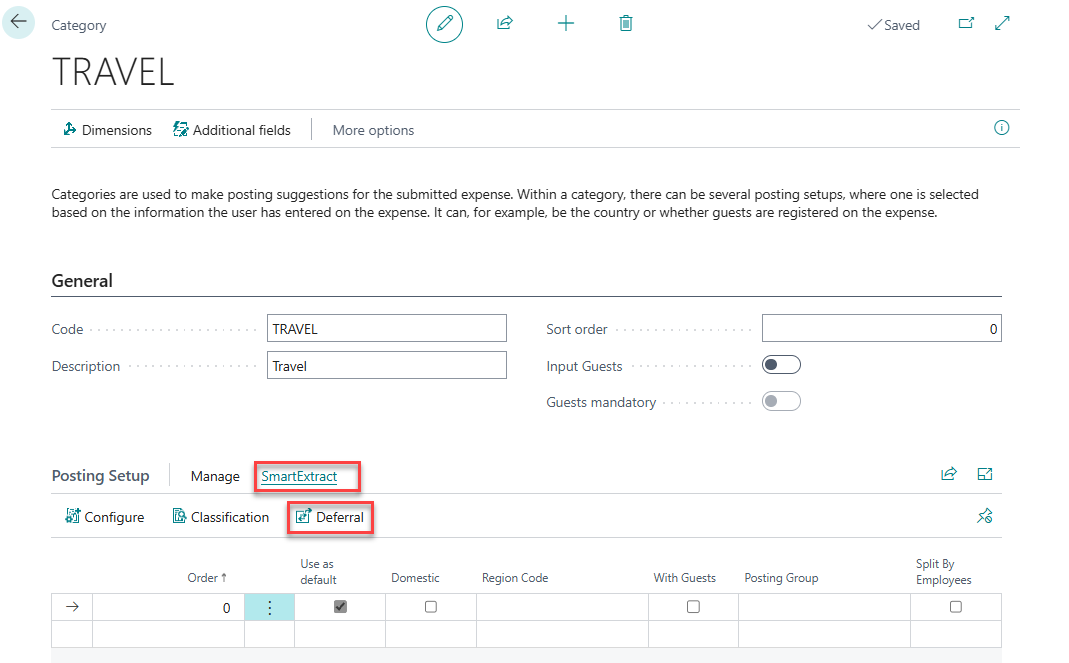Click the Description input field

click(387, 366)
